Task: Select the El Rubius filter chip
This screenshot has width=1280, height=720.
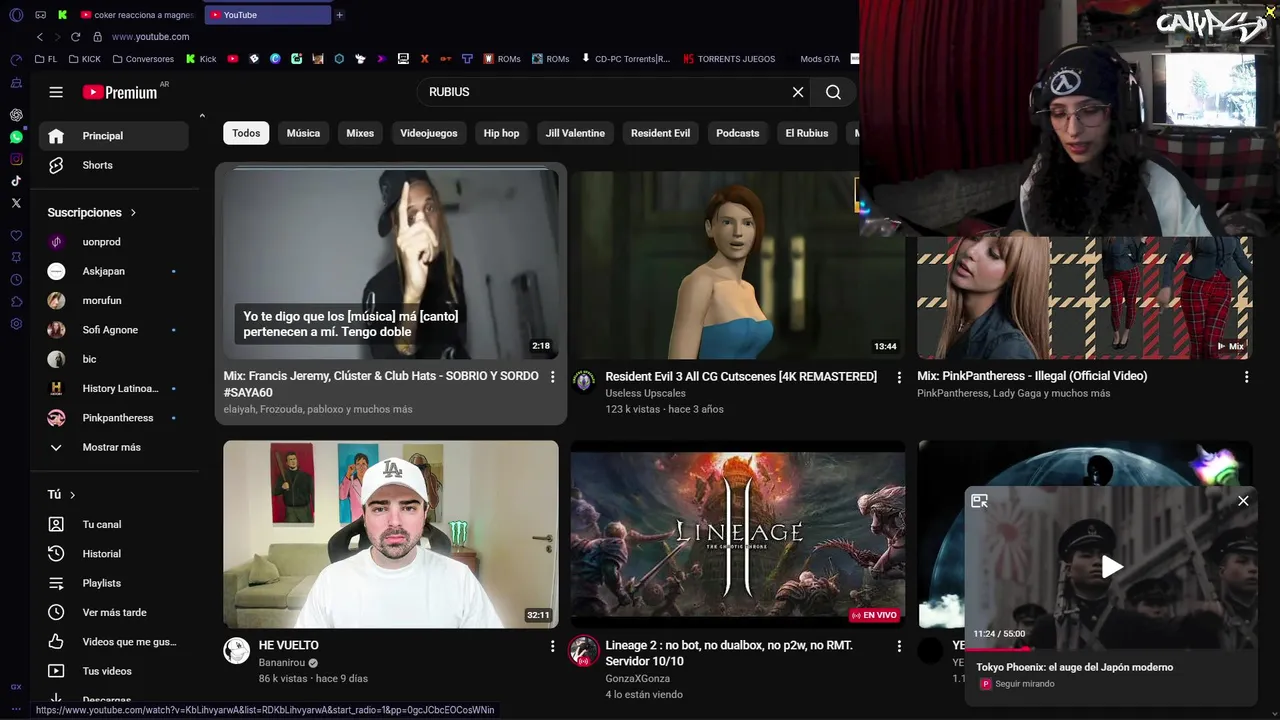Action: coord(807,133)
